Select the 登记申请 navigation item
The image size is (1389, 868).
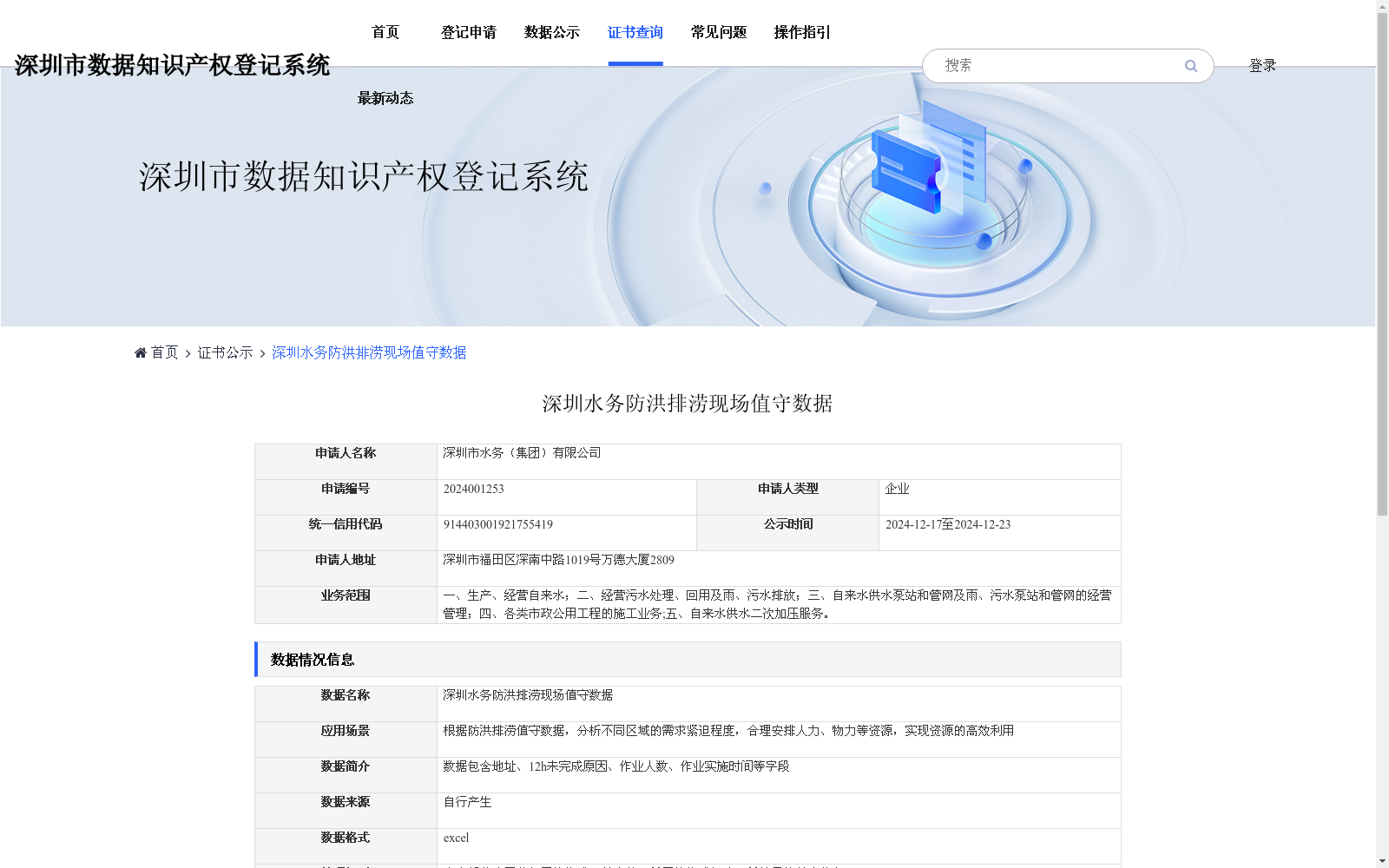[x=468, y=32]
